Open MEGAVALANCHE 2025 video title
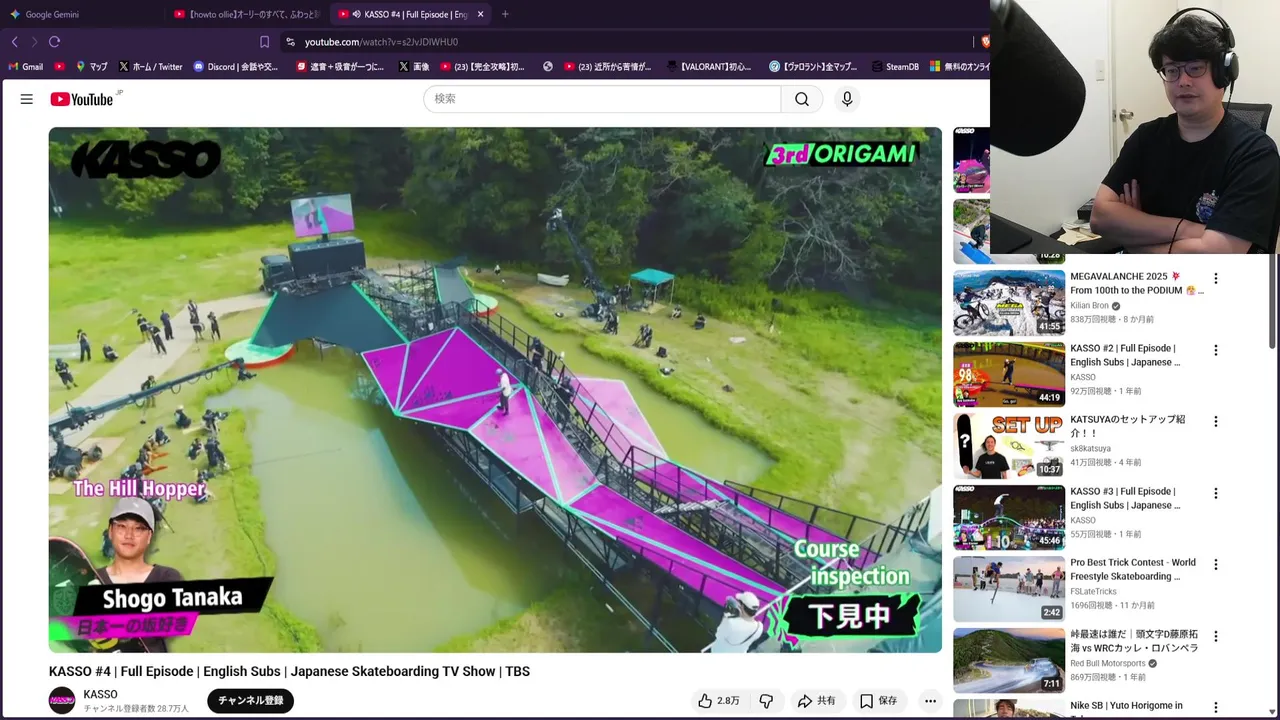Screen dimensions: 1280x720 tap(1136, 283)
